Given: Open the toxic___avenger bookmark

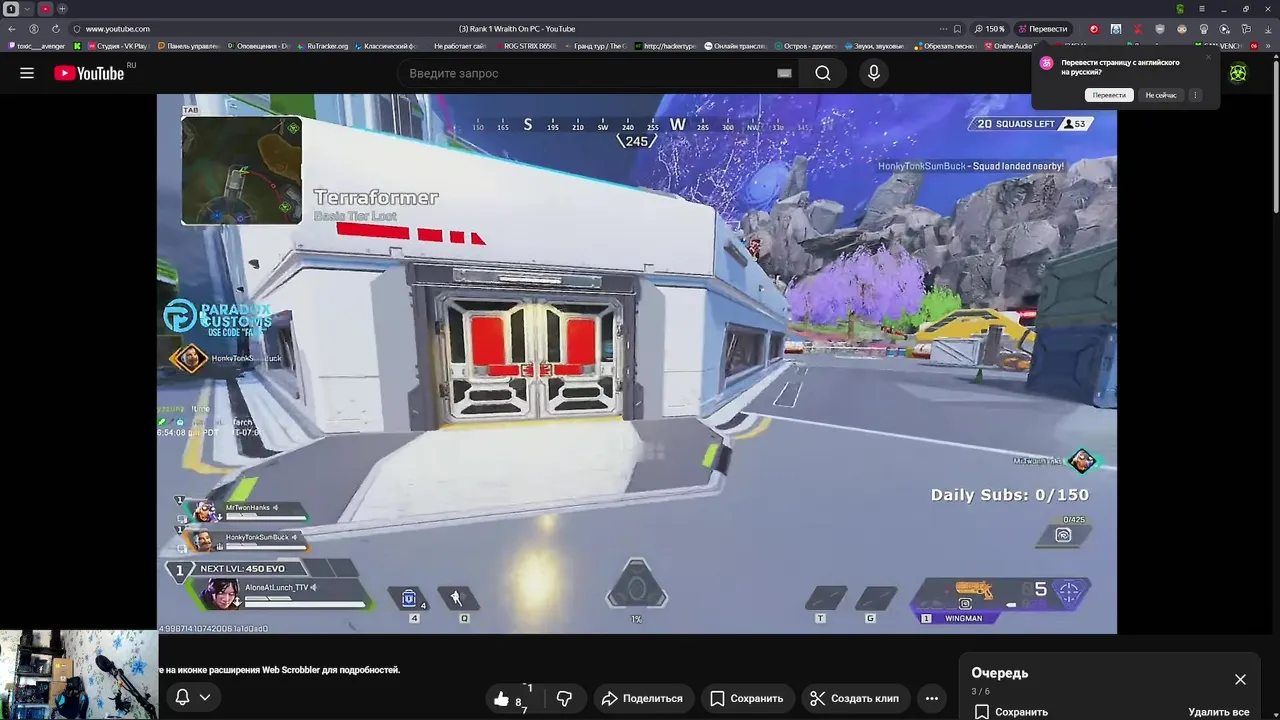Looking at the screenshot, I should [x=36, y=46].
